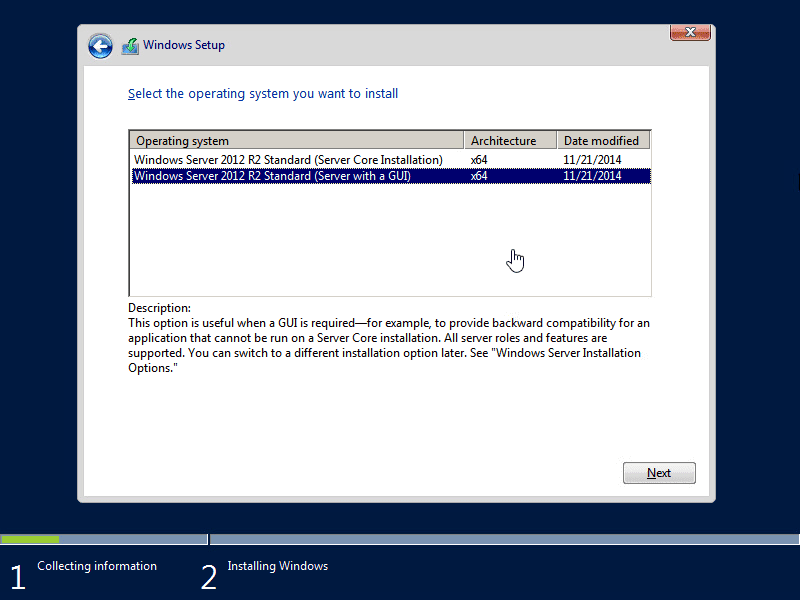Click the Windows Setup logo icon
800x600 pixels.
(x=130, y=45)
